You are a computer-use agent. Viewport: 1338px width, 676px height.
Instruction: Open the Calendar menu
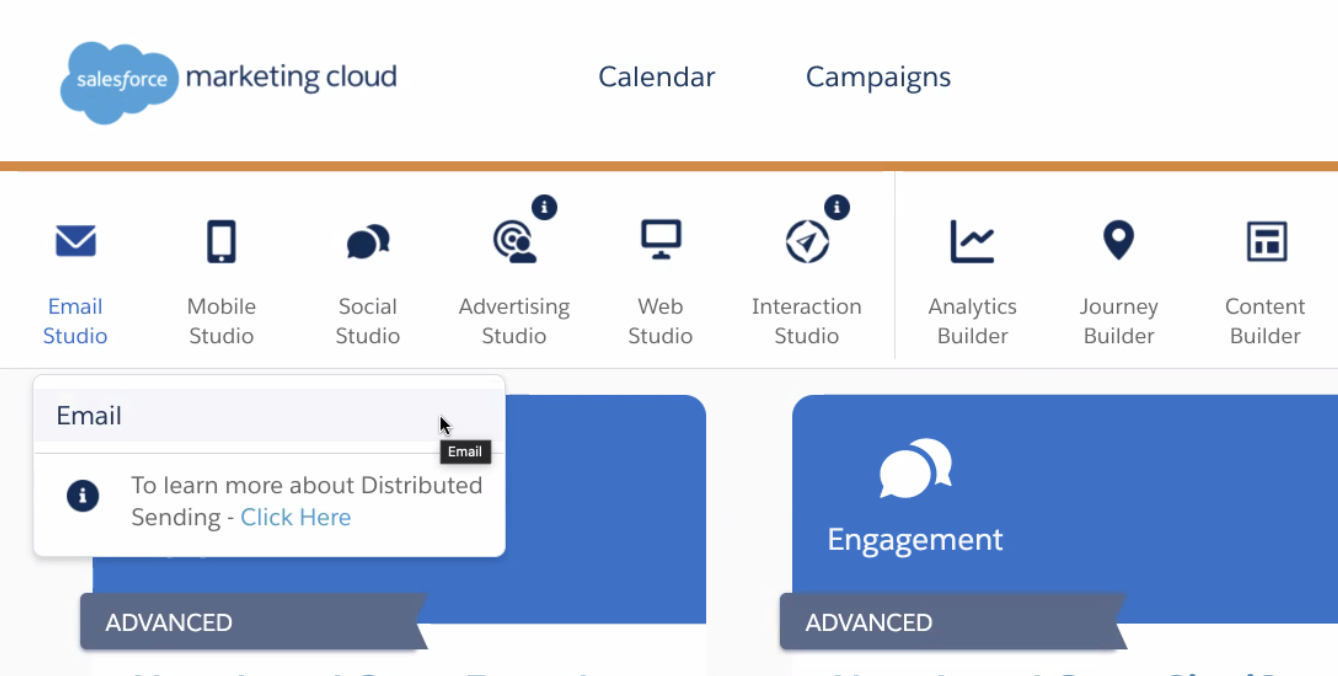coord(657,77)
